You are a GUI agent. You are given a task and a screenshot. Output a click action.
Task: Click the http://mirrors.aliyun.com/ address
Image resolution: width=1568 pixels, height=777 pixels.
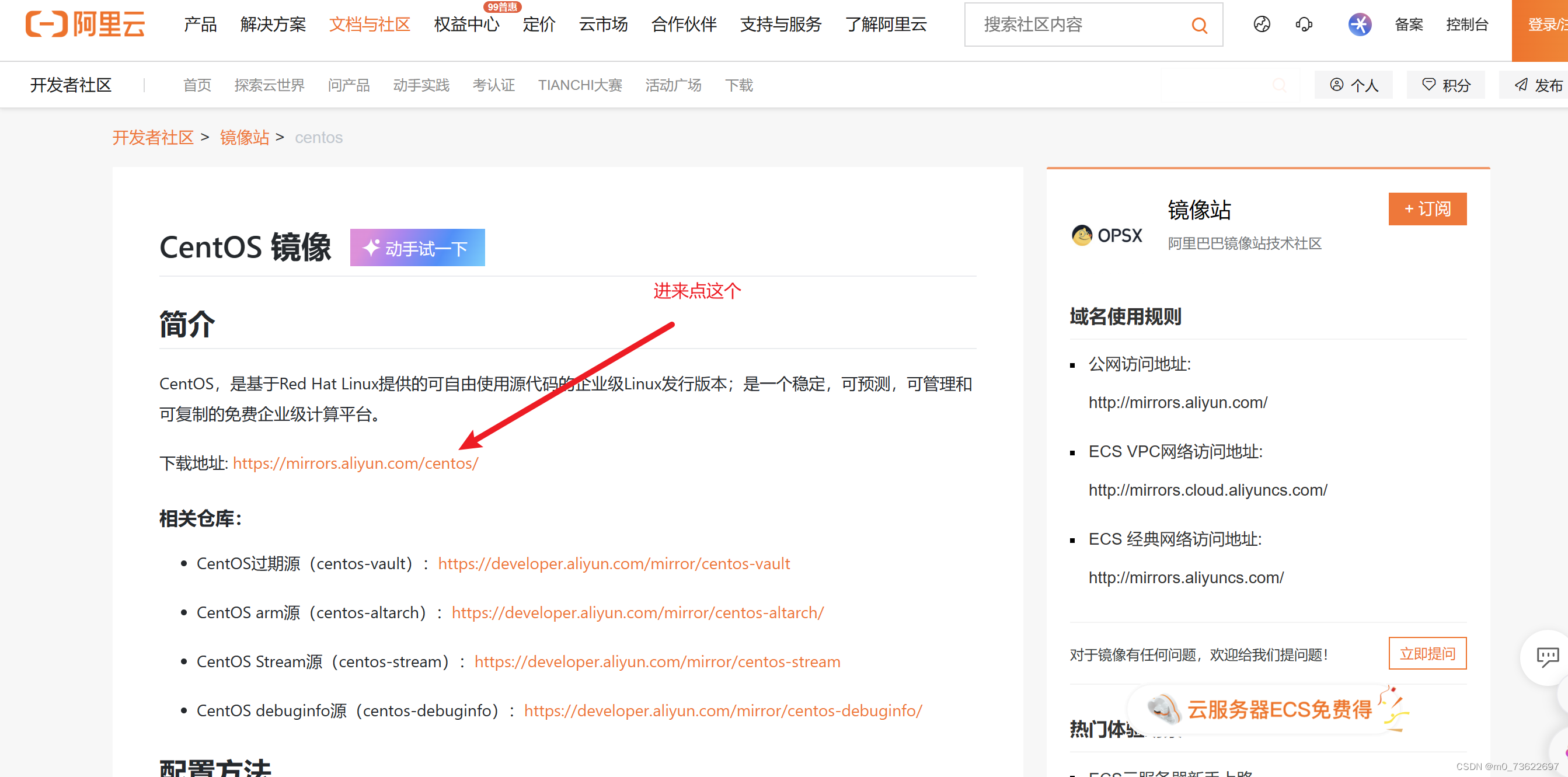click(1178, 402)
